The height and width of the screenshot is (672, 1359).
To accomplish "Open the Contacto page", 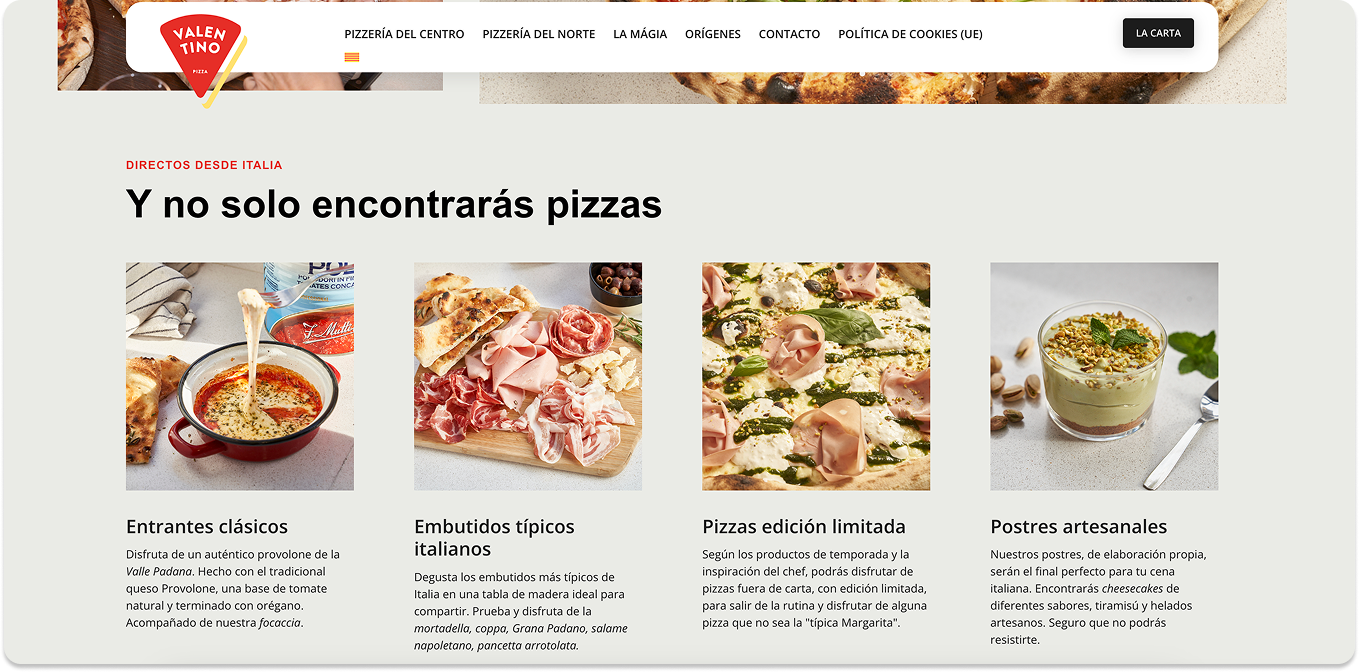I will 789,34.
